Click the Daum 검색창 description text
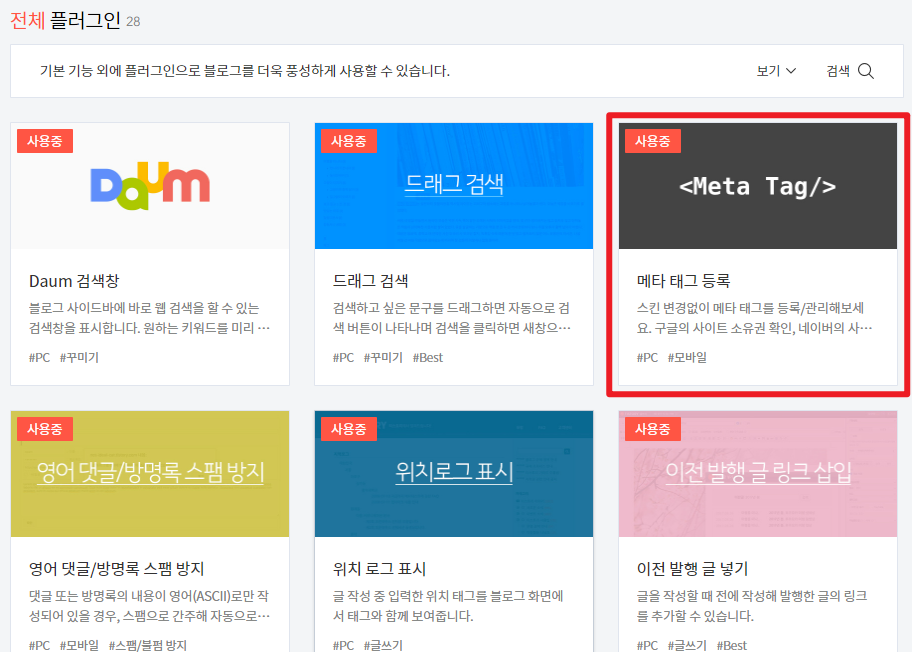 149,318
